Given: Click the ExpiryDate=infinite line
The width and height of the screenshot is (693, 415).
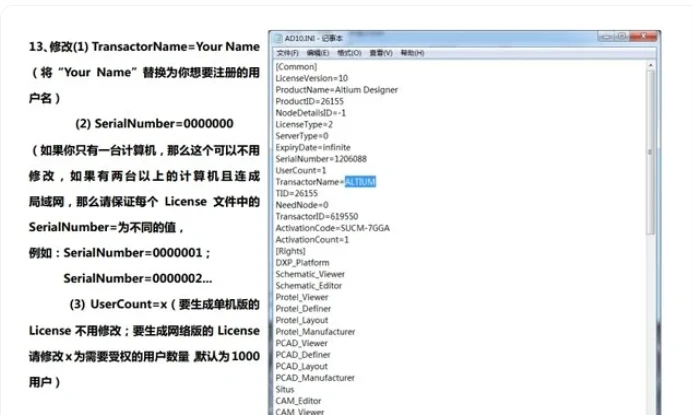Looking at the screenshot, I should click(313, 147).
